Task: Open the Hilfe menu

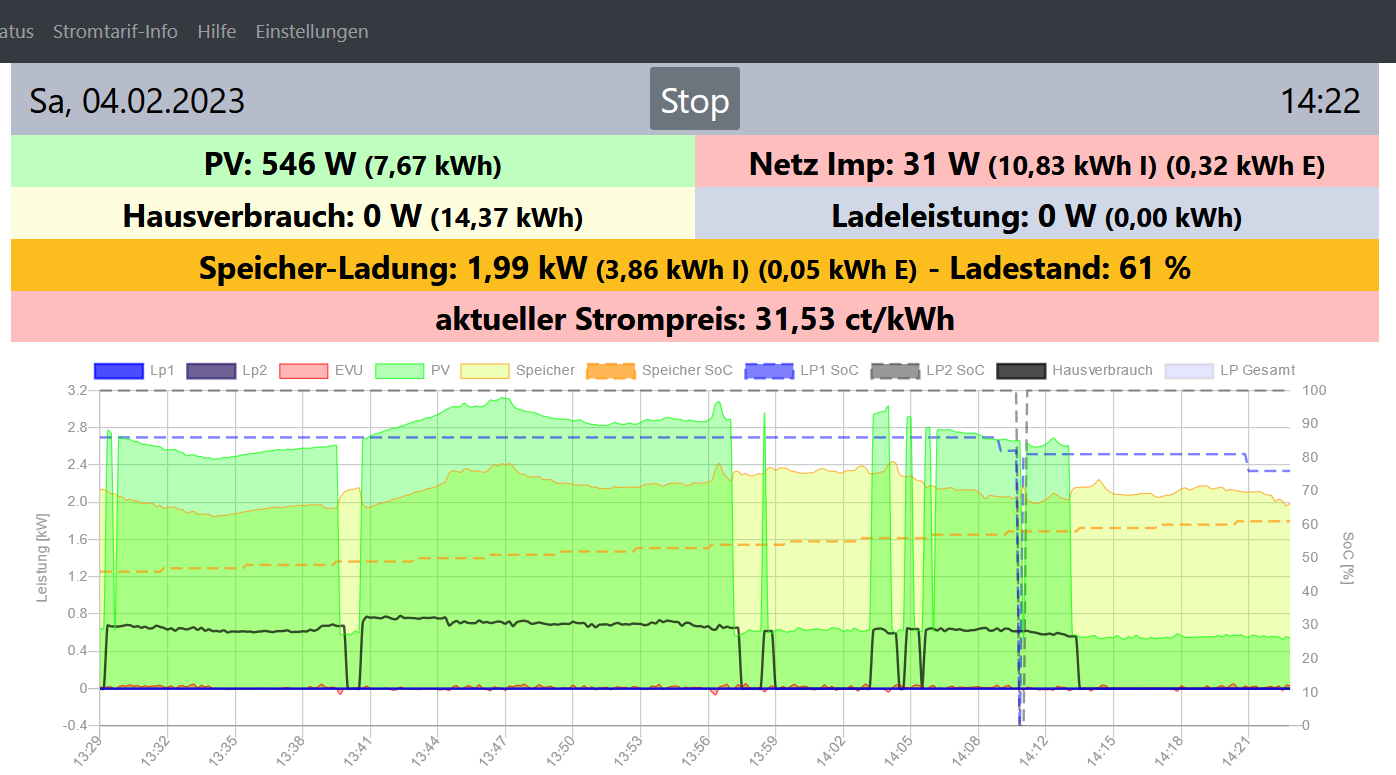Action: click(217, 31)
